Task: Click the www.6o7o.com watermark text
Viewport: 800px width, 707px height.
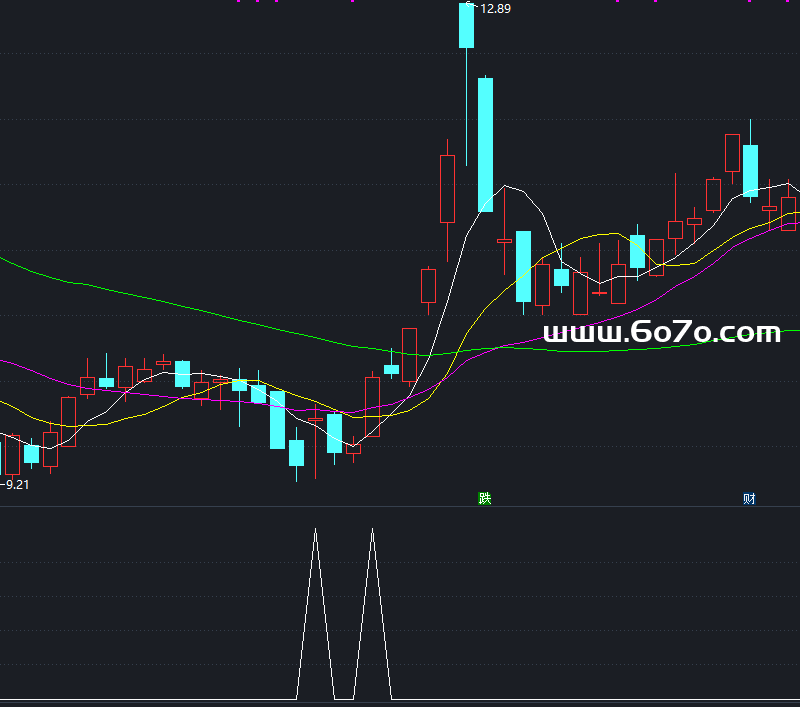Action: click(x=661, y=333)
